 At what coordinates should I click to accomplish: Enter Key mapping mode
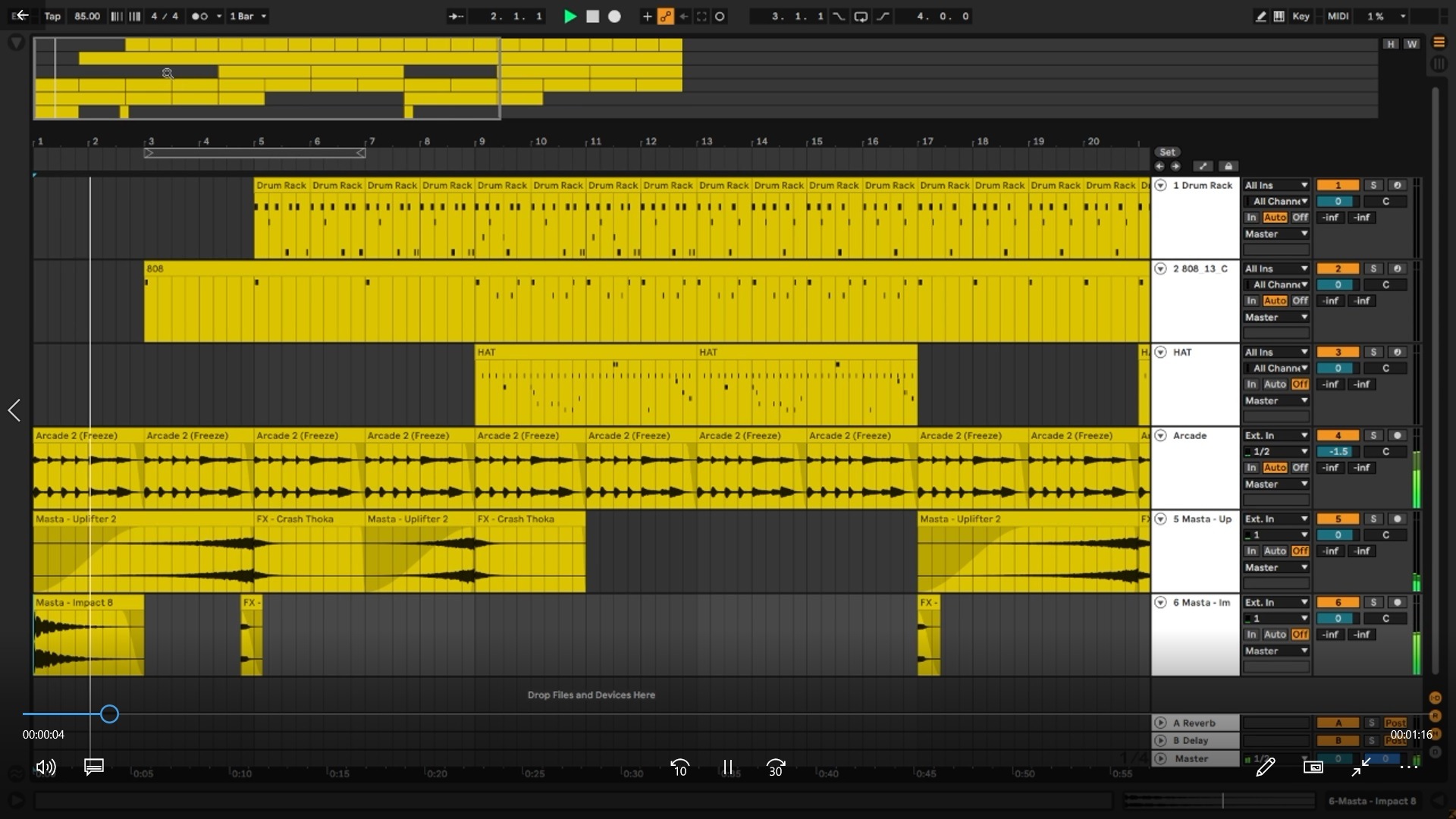tap(1302, 16)
